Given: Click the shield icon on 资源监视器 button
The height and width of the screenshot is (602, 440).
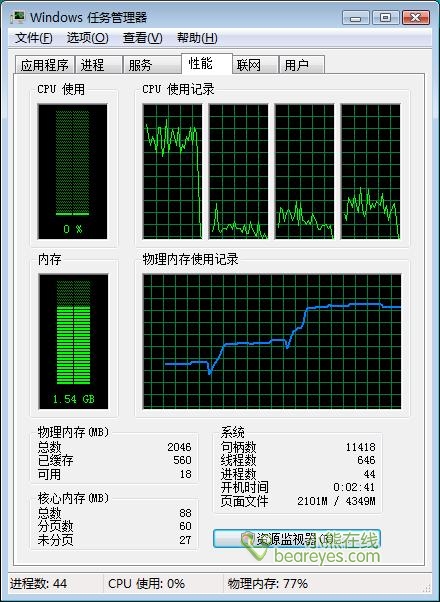Looking at the screenshot, I should coord(248,538).
